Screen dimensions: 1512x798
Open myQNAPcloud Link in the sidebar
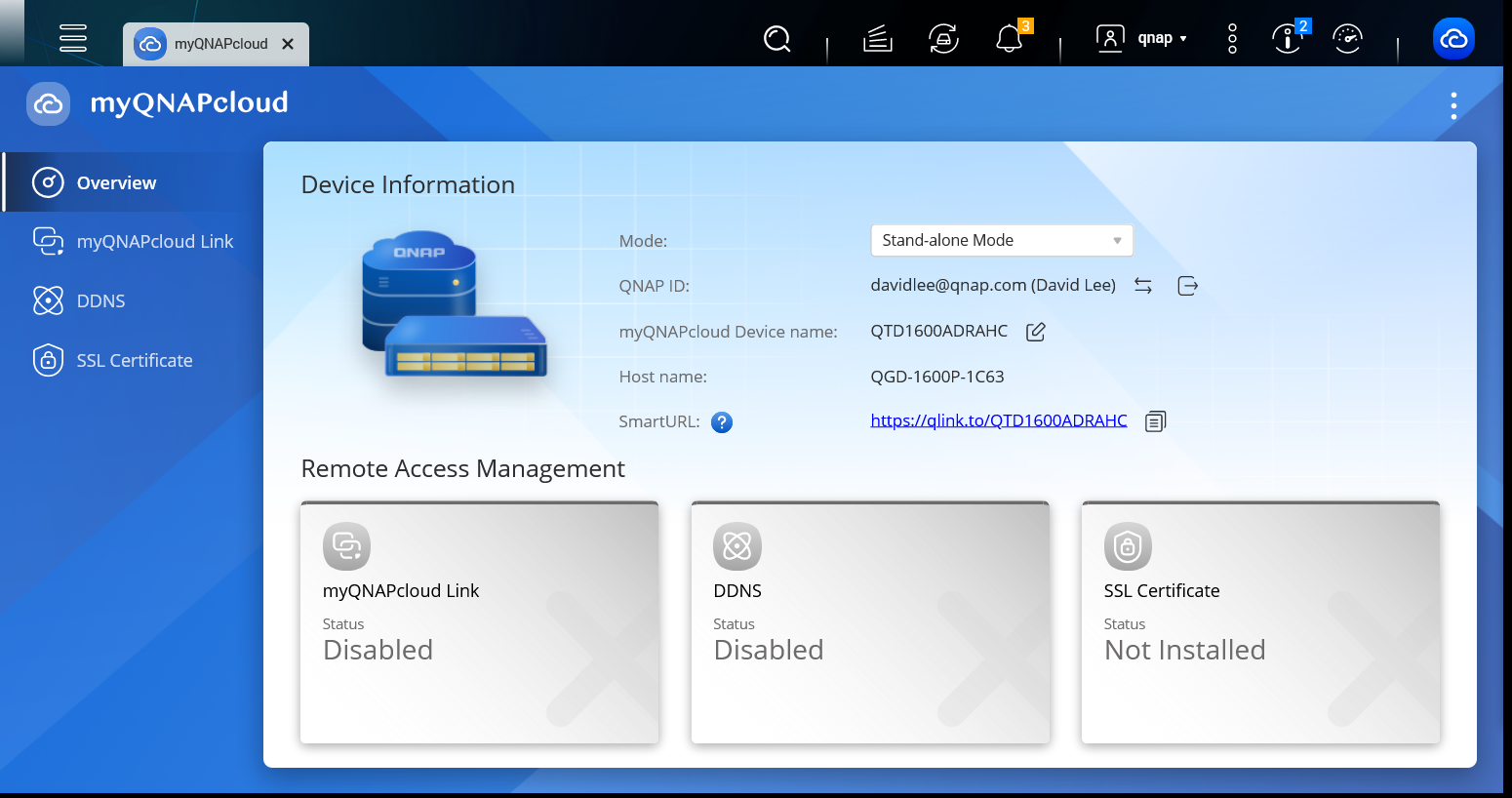pos(133,241)
